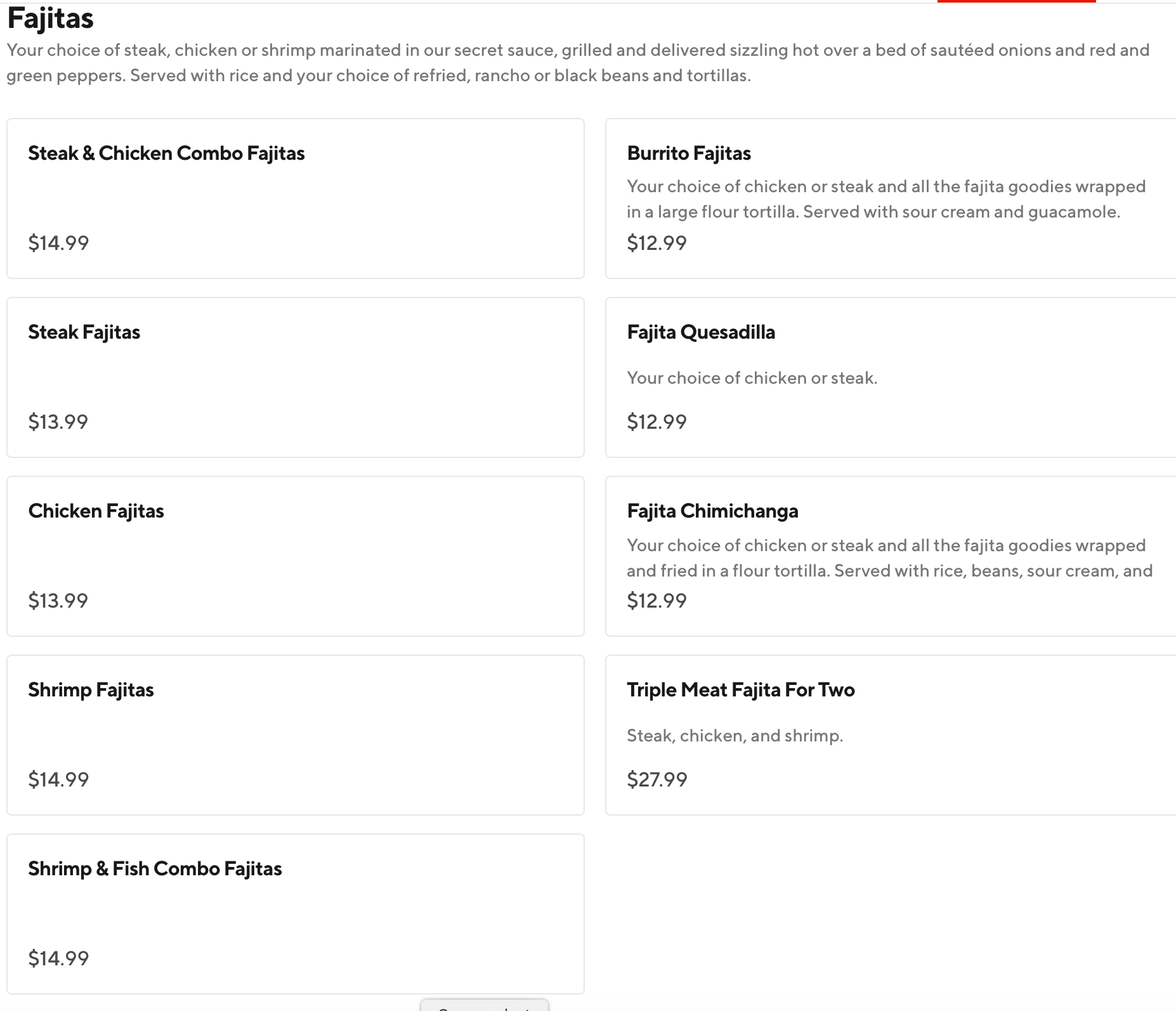Screen dimensions: 1176x1011
Task: Click the Steak & Chicken Combo $14.99 price
Action: pos(58,243)
